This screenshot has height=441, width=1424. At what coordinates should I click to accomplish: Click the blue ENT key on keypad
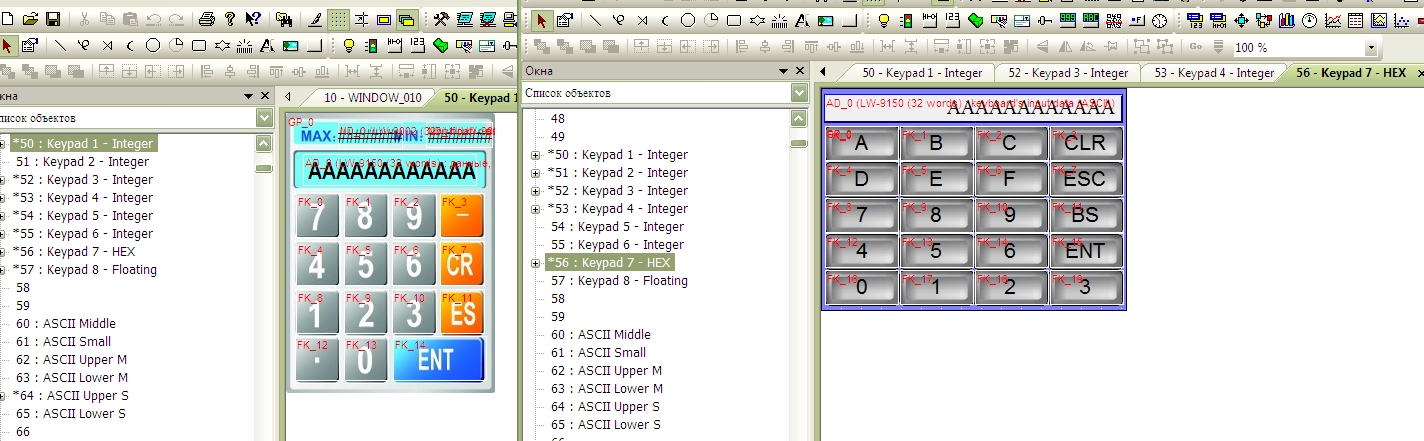point(438,360)
